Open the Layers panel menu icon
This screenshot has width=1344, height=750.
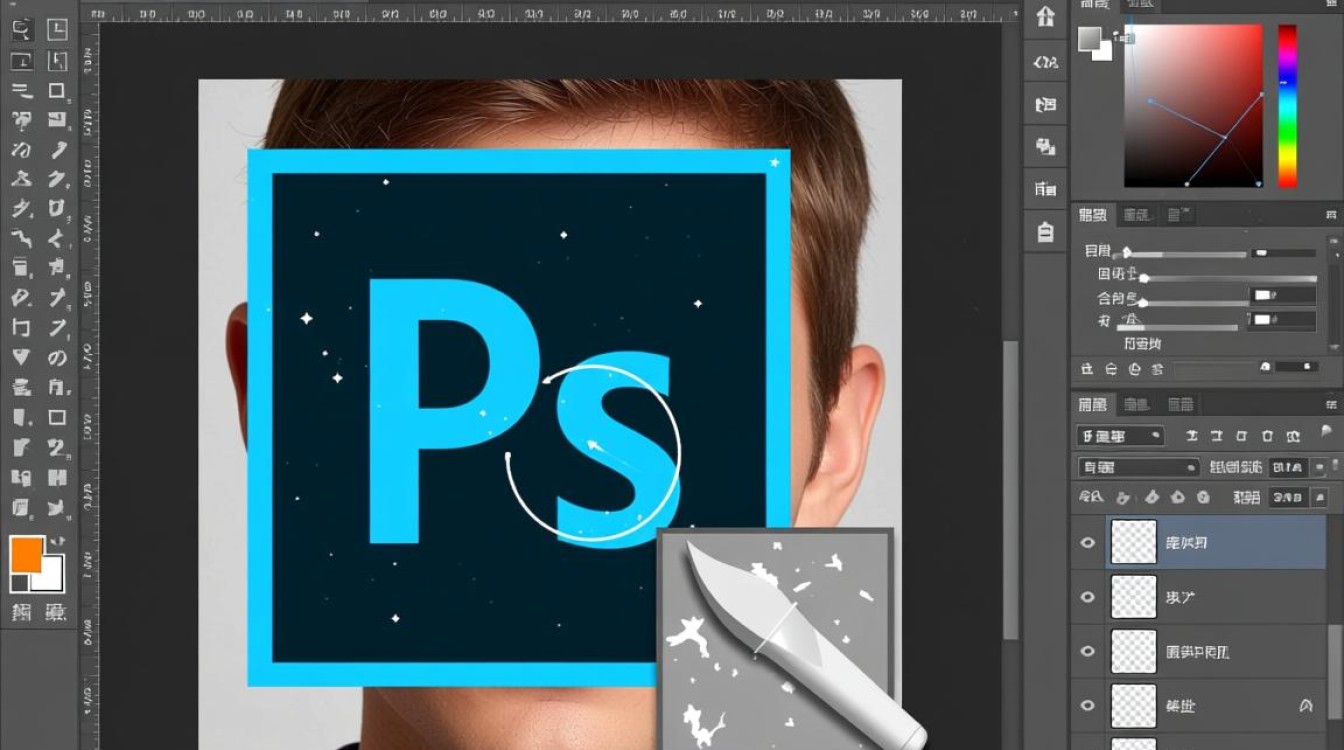1330,405
